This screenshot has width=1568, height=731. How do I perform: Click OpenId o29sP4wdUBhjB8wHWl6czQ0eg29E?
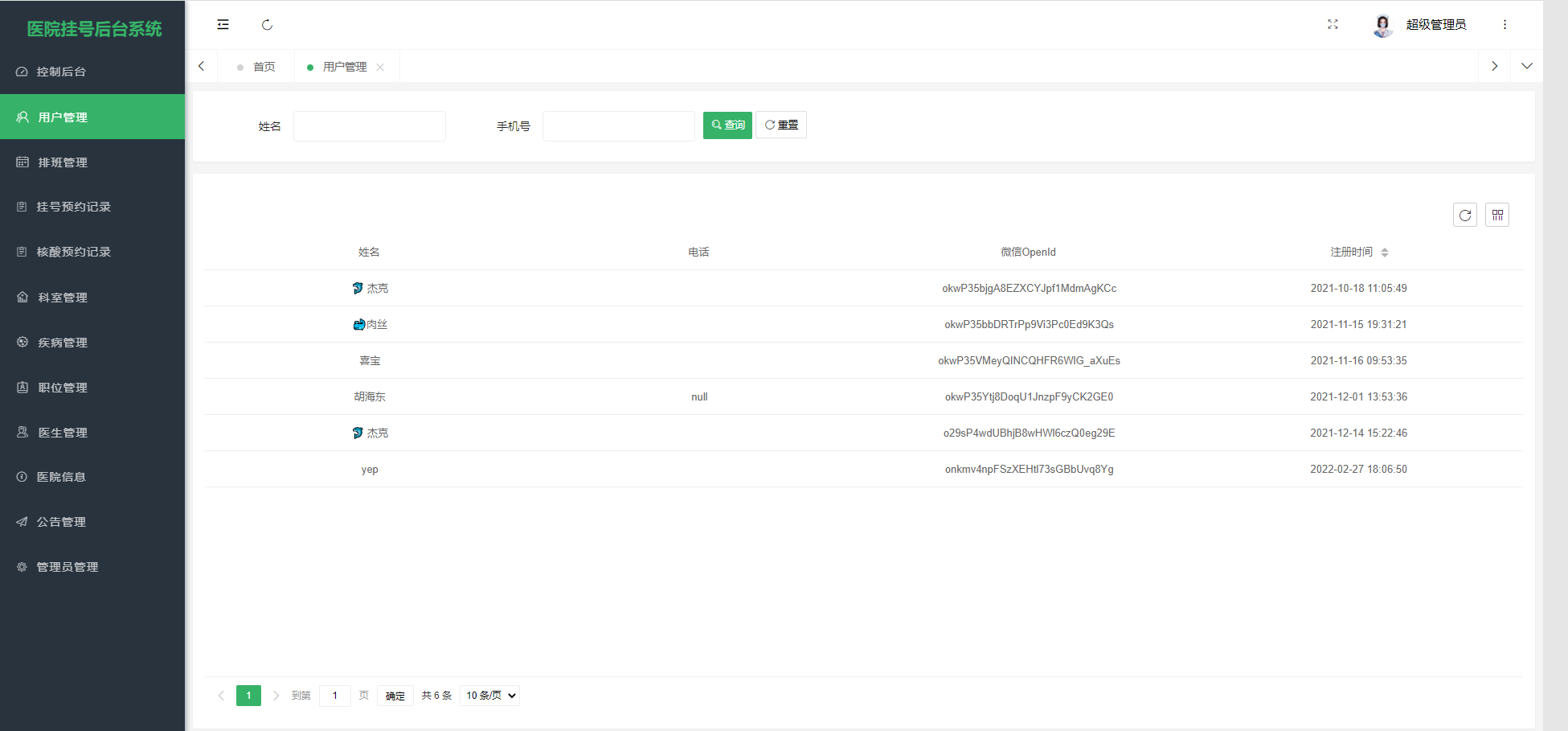tap(1029, 433)
